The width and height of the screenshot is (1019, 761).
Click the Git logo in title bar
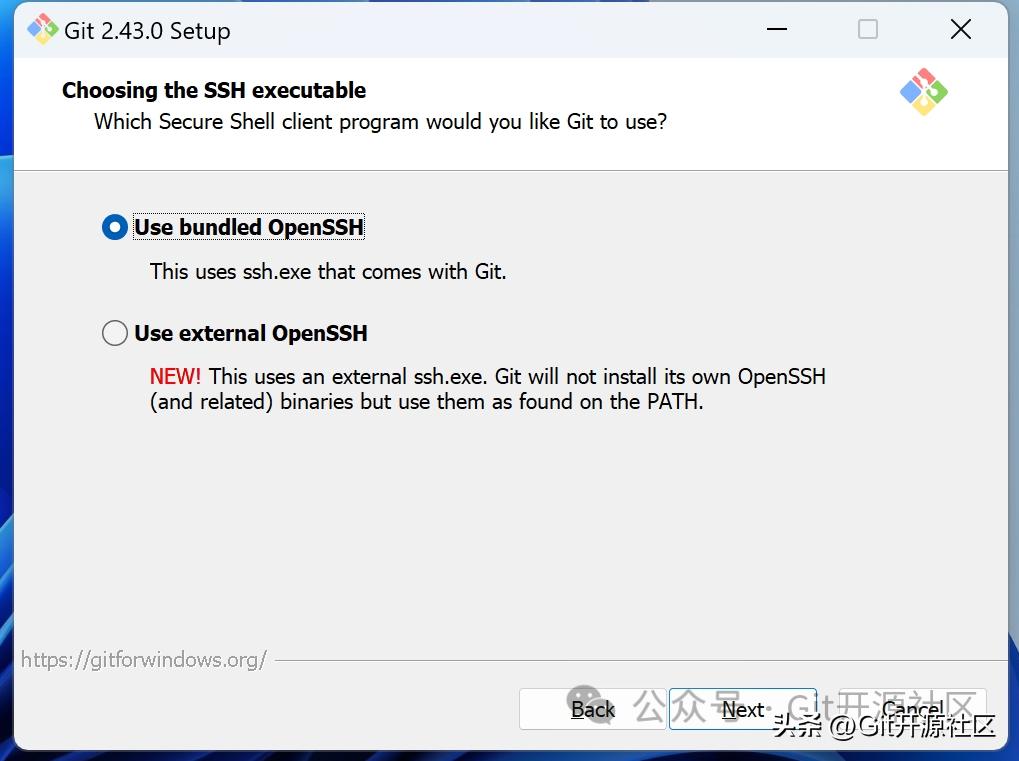pos(42,30)
